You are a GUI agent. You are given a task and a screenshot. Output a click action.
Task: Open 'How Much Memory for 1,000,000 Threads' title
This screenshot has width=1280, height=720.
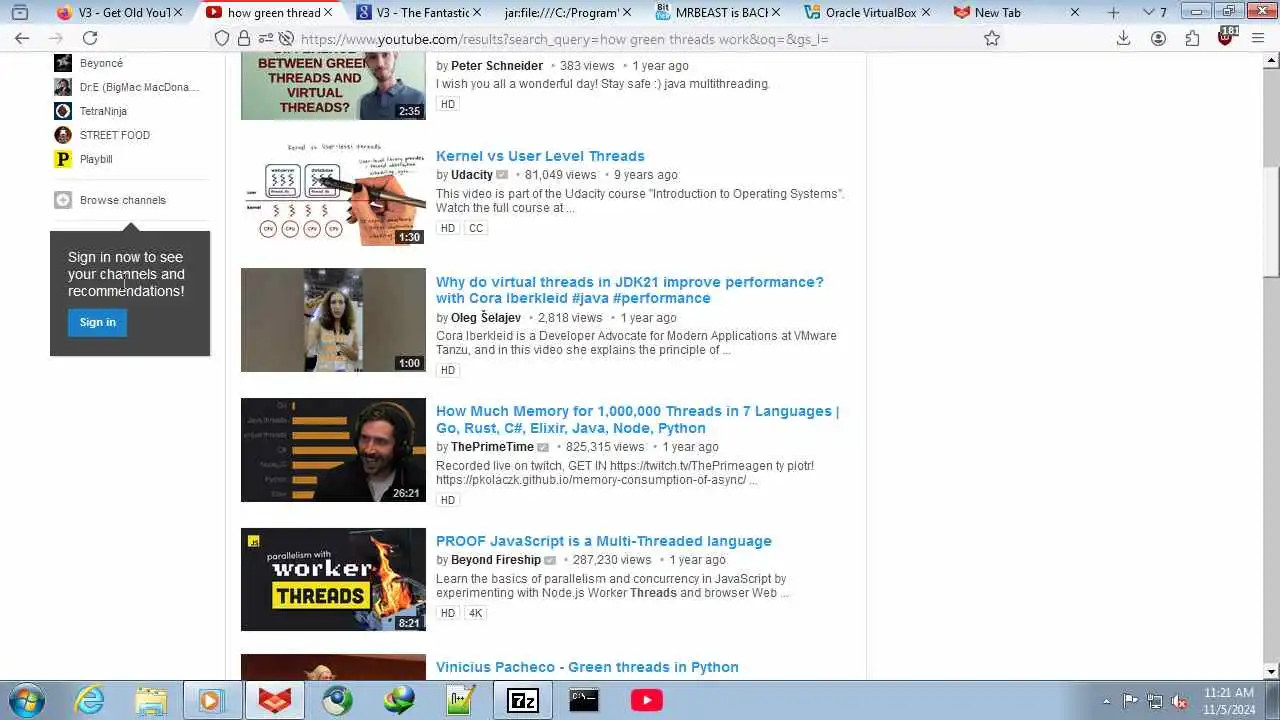[637, 419]
